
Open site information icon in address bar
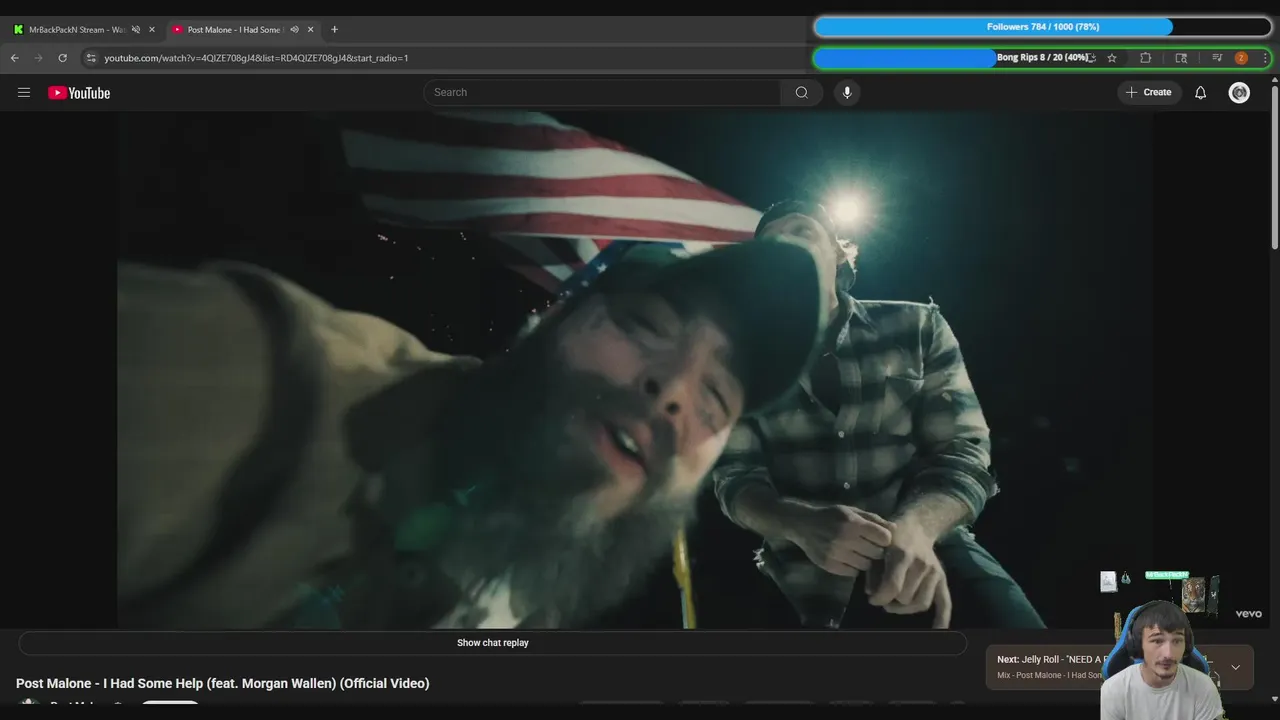(x=90, y=58)
